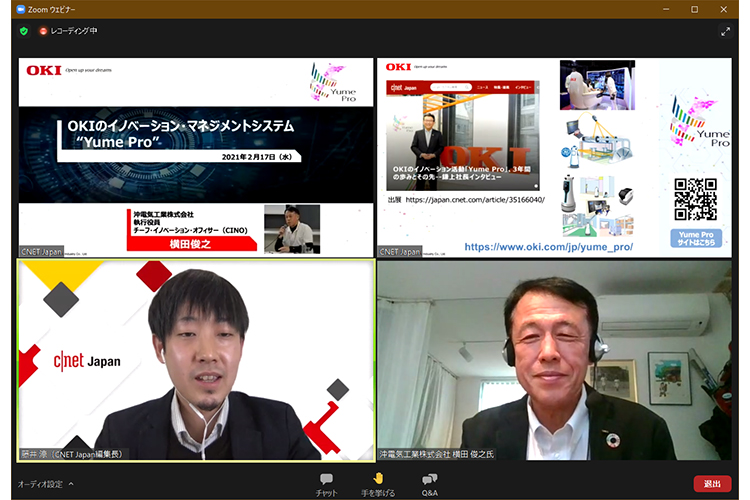Select the OKI speaker video tile with headset
The width and height of the screenshot is (750, 500).
click(554, 360)
